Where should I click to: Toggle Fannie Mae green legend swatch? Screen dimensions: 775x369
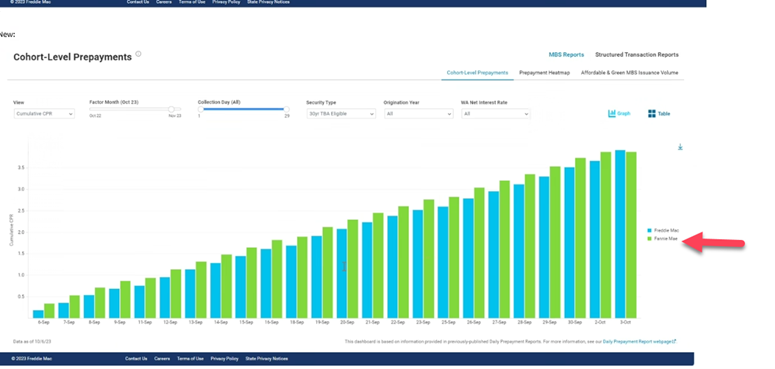pos(649,239)
